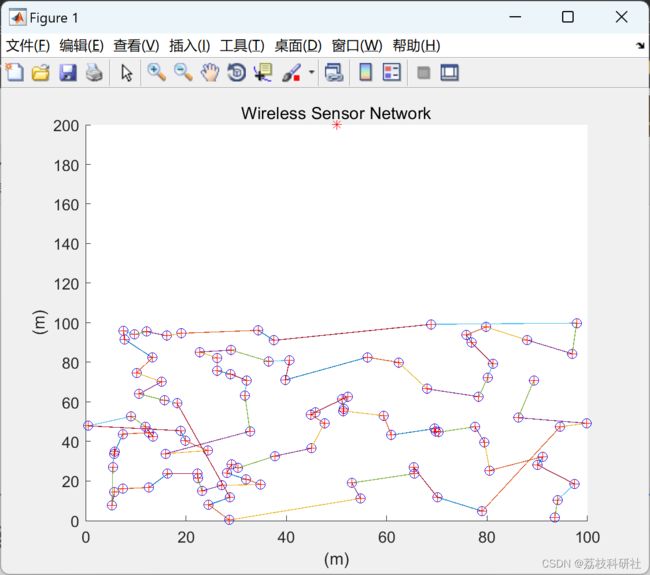Click the rotated y-axis label (m)

(40, 322)
